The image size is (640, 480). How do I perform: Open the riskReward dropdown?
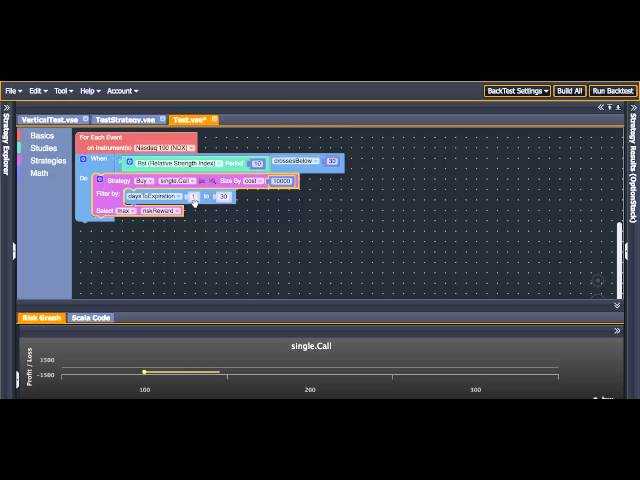pyautogui.click(x=160, y=211)
